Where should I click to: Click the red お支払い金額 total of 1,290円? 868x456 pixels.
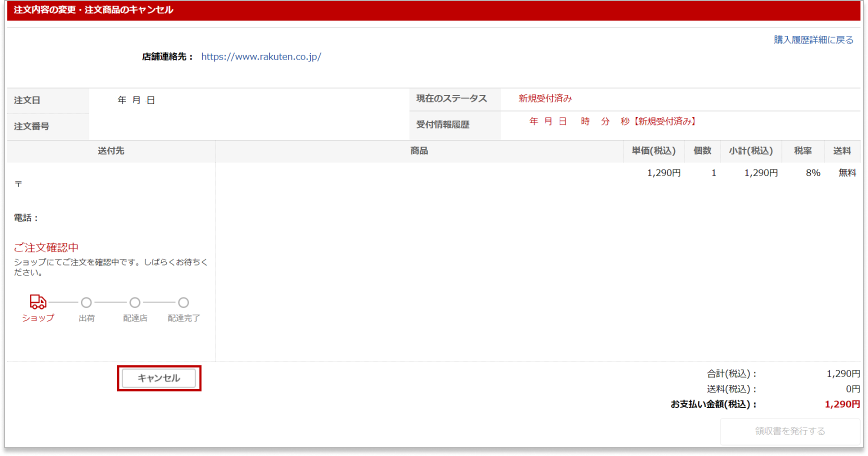click(842, 404)
